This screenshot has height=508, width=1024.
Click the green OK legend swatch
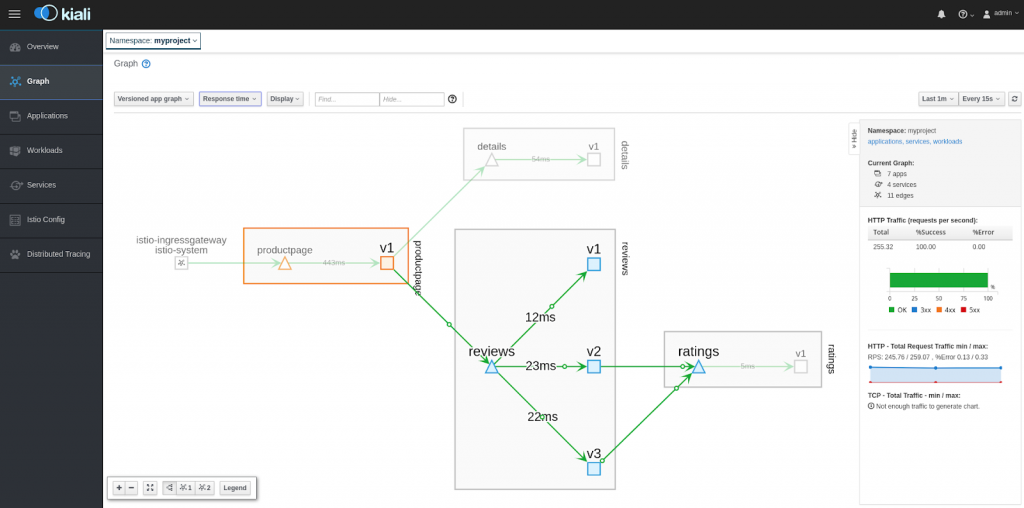pos(892,310)
